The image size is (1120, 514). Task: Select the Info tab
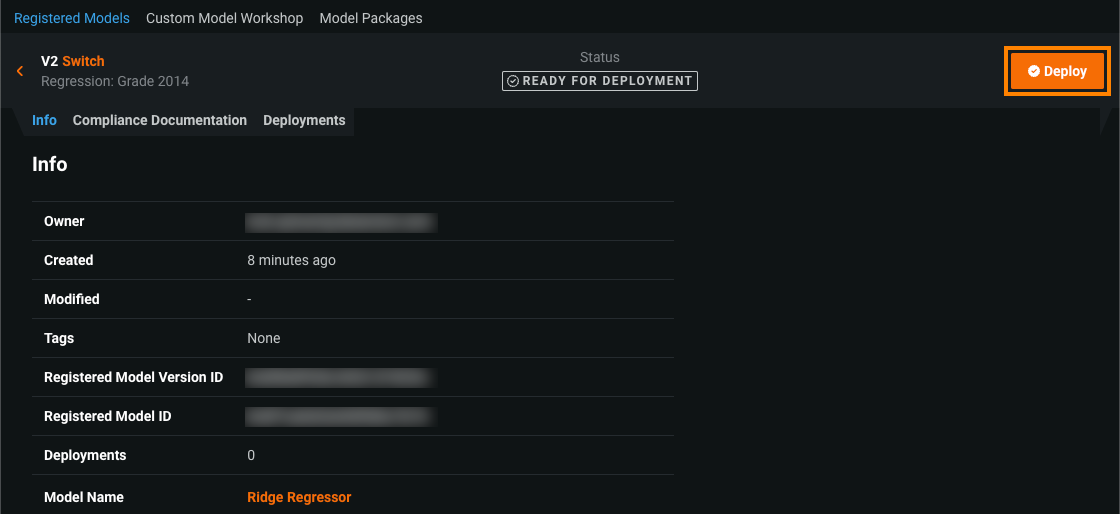(44, 120)
